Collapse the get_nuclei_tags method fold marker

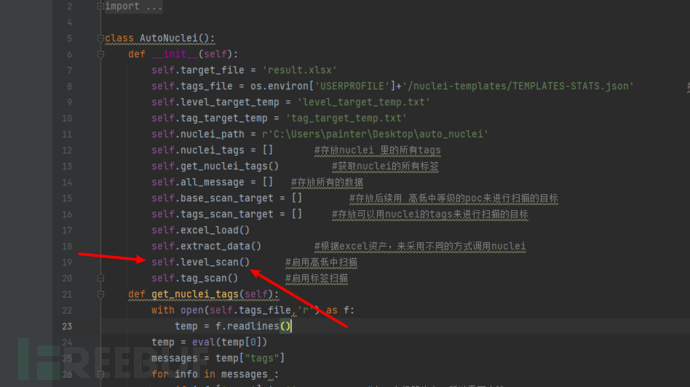100,295
